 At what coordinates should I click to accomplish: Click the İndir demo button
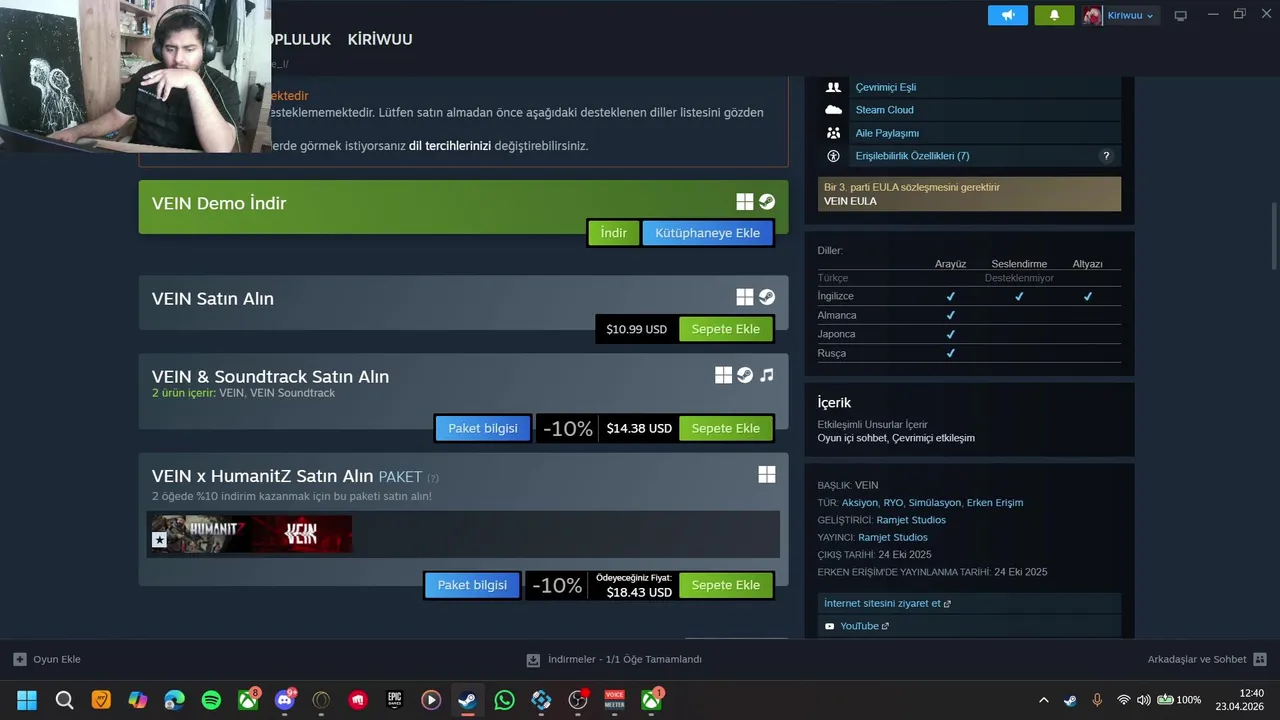pos(613,233)
